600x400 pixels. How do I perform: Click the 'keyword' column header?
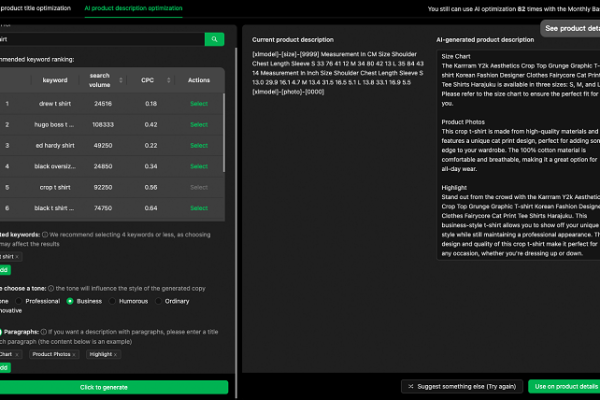pos(55,80)
